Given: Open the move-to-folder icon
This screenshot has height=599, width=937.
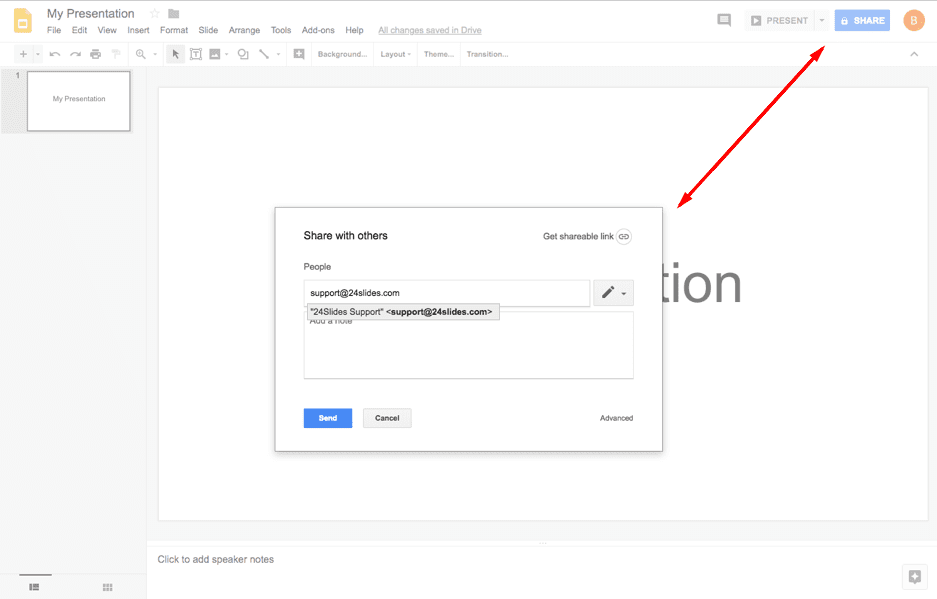Looking at the screenshot, I should [x=174, y=13].
